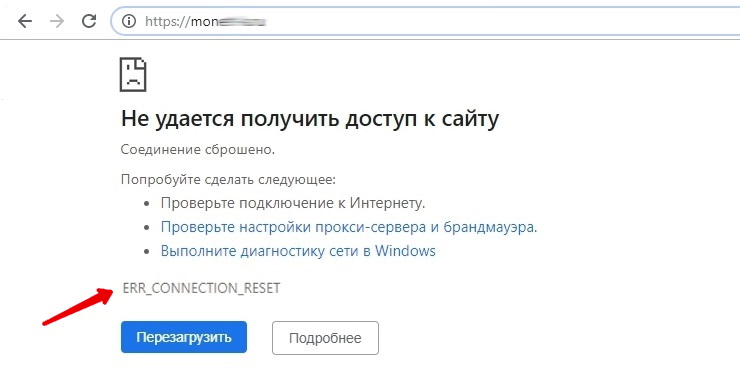Viewport: 740px width, 369px height.
Task: Click the greyed-out forward navigation arrow
Action: pos(57,21)
